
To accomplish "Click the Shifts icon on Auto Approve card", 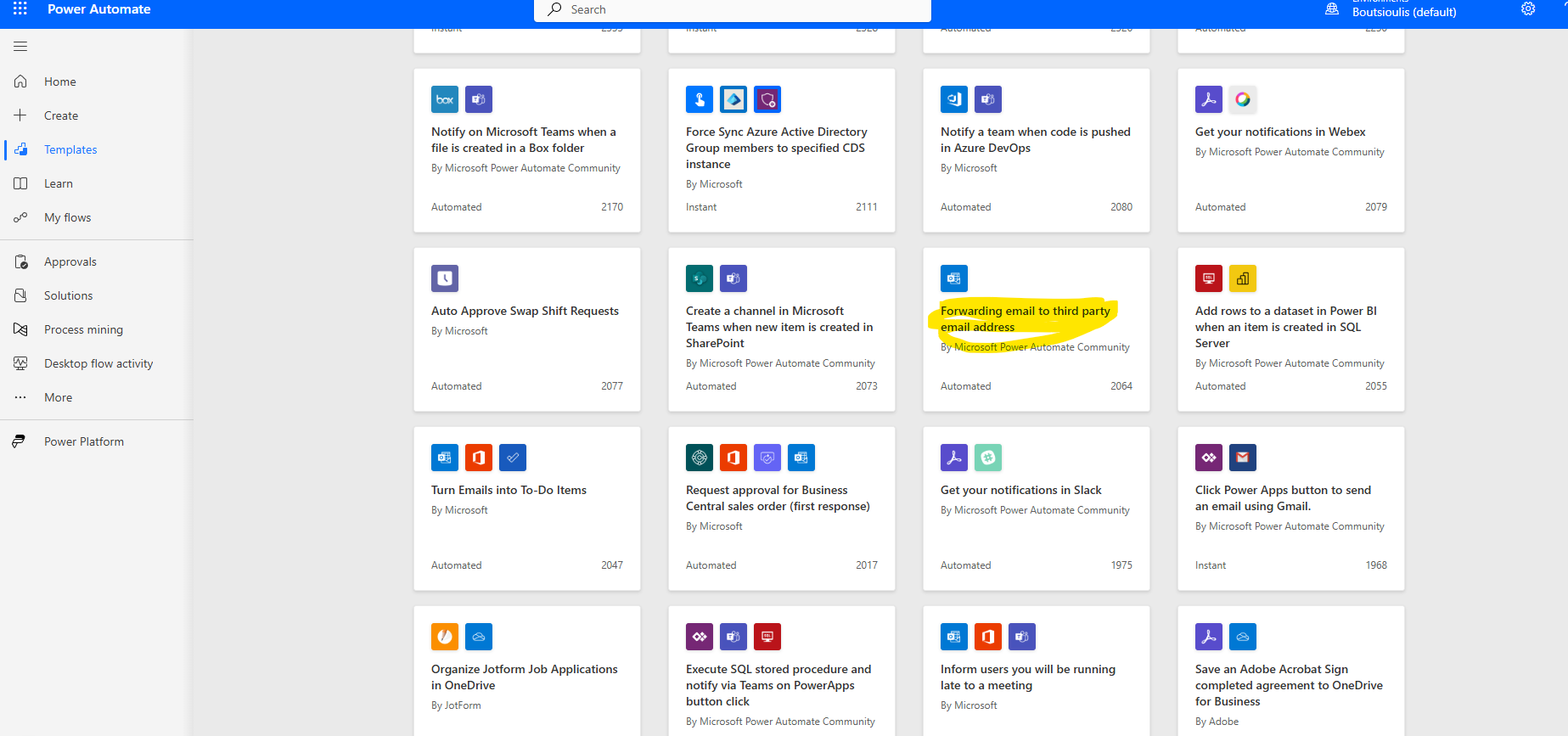I will point(445,278).
